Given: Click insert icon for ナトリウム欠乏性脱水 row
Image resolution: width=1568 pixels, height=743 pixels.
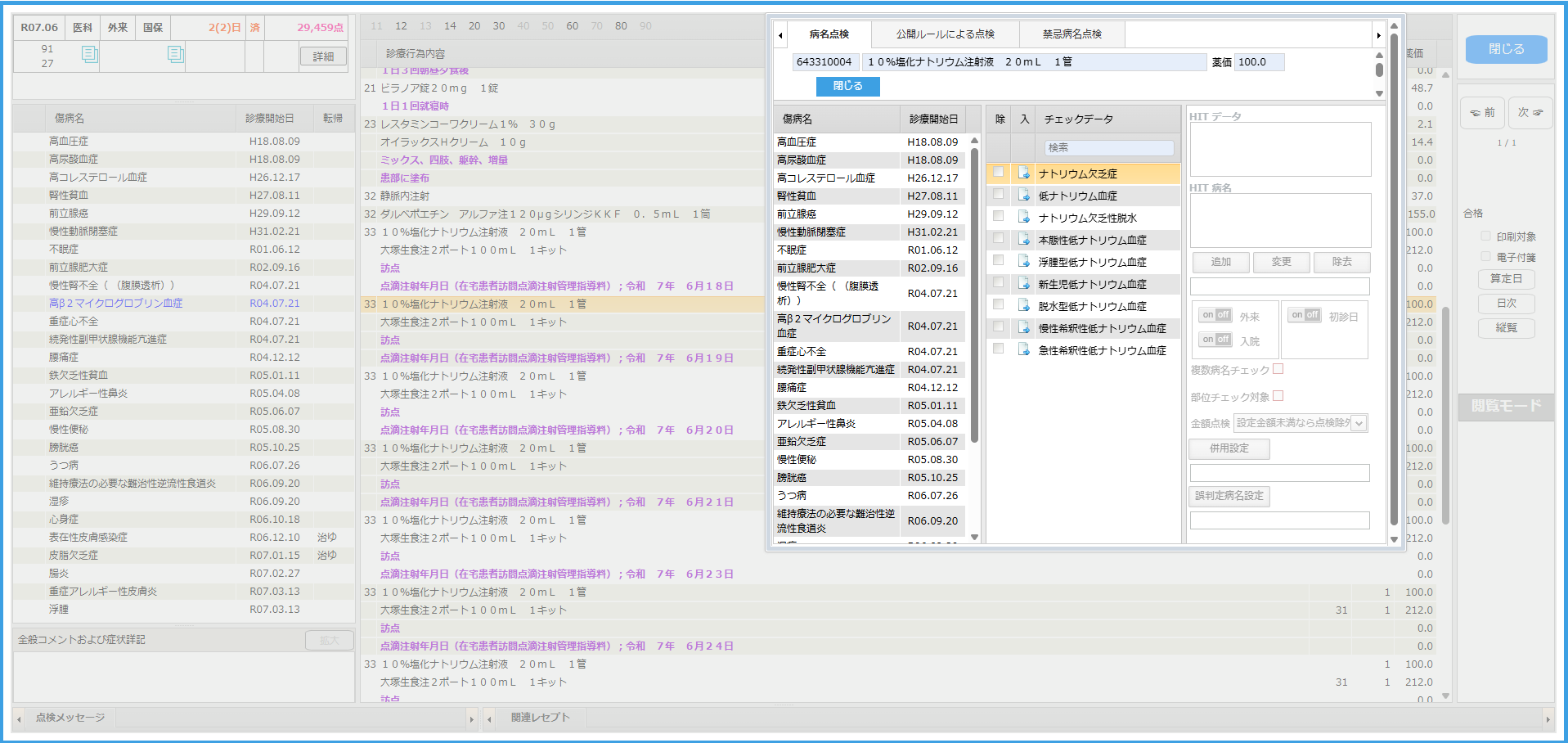Looking at the screenshot, I should tap(1024, 217).
